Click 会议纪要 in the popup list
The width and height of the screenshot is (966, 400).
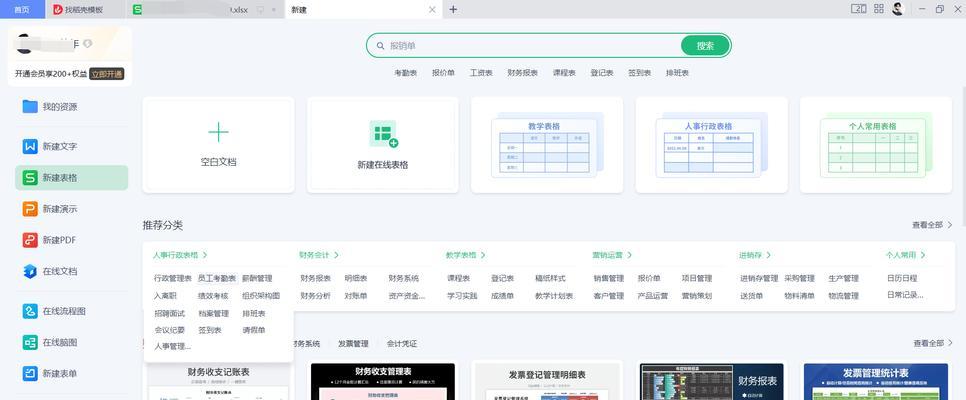click(x=169, y=330)
